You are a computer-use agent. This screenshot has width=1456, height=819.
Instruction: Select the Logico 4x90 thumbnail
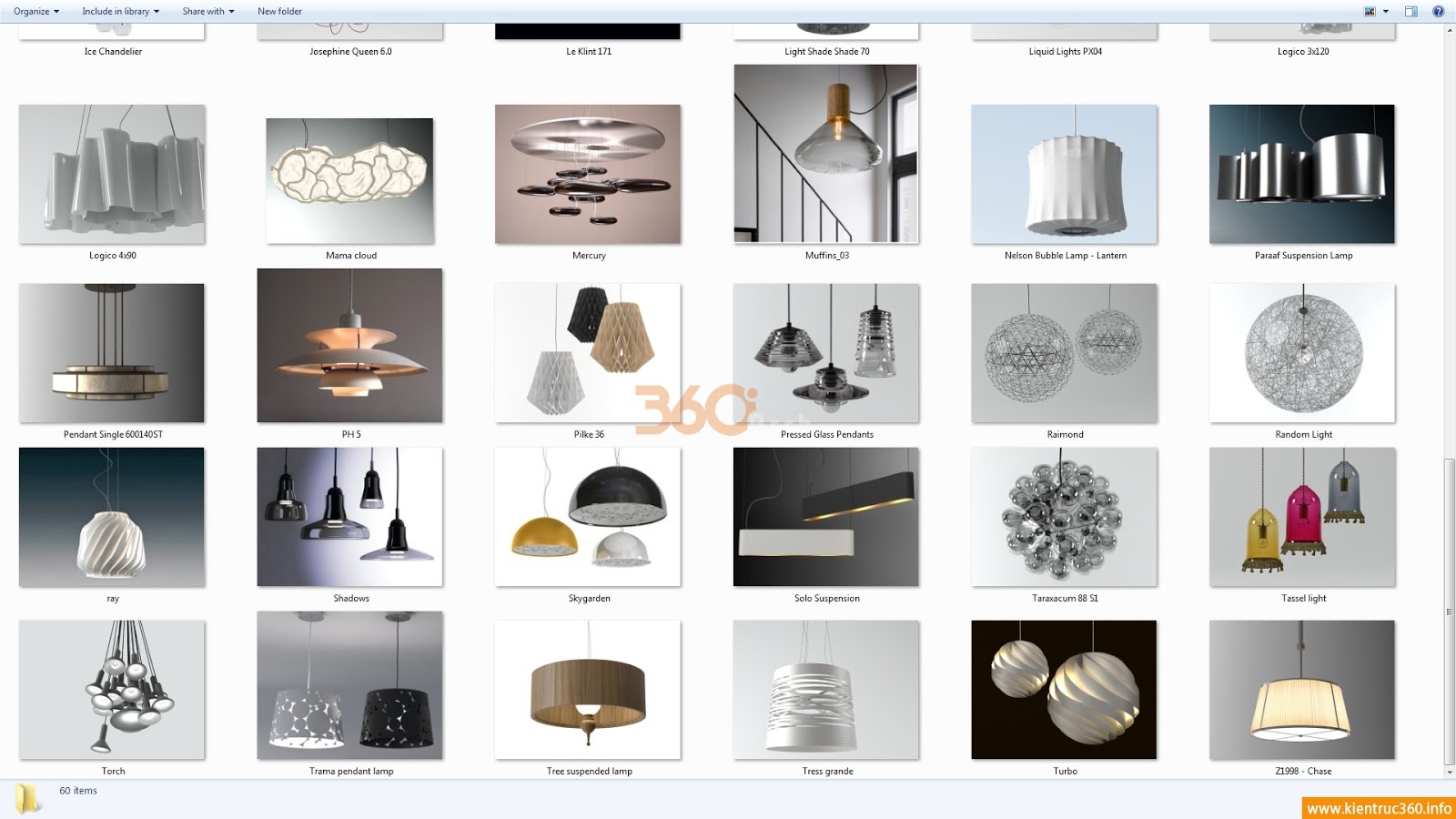(112, 174)
